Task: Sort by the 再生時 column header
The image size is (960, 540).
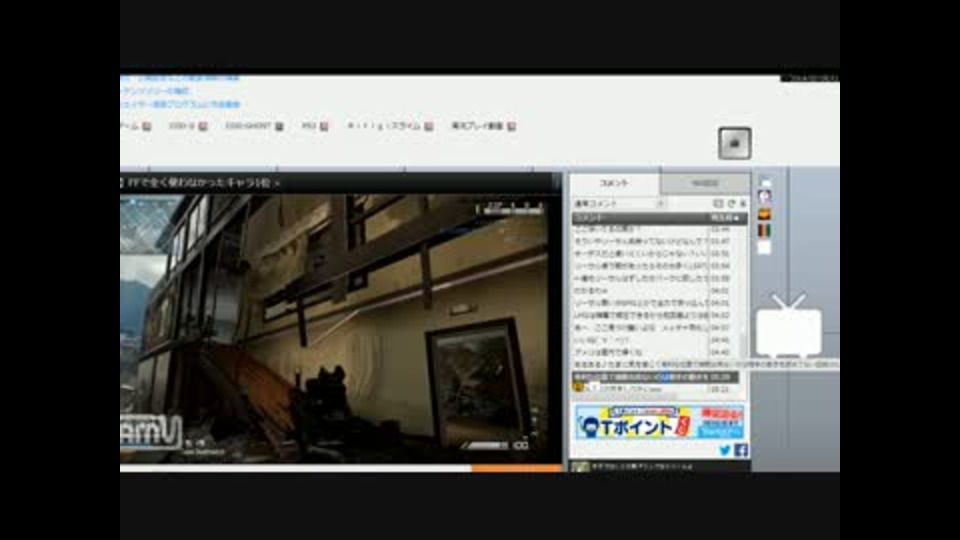Action: pyautogui.click(x=727, y=218)
